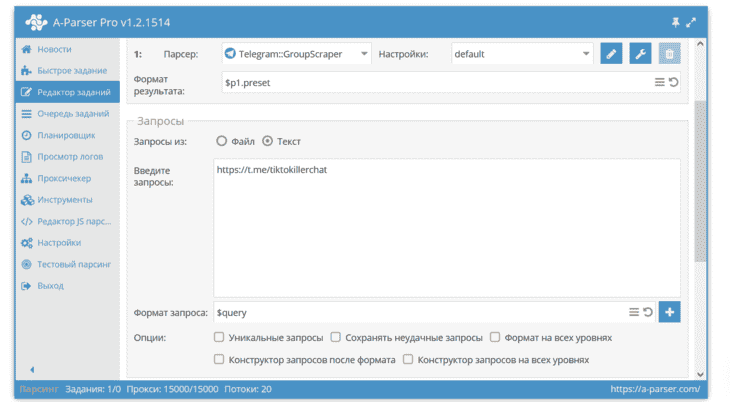This screenshot has height=402, width=730.
Task: Open the result format template list icon
Action: 659,82
